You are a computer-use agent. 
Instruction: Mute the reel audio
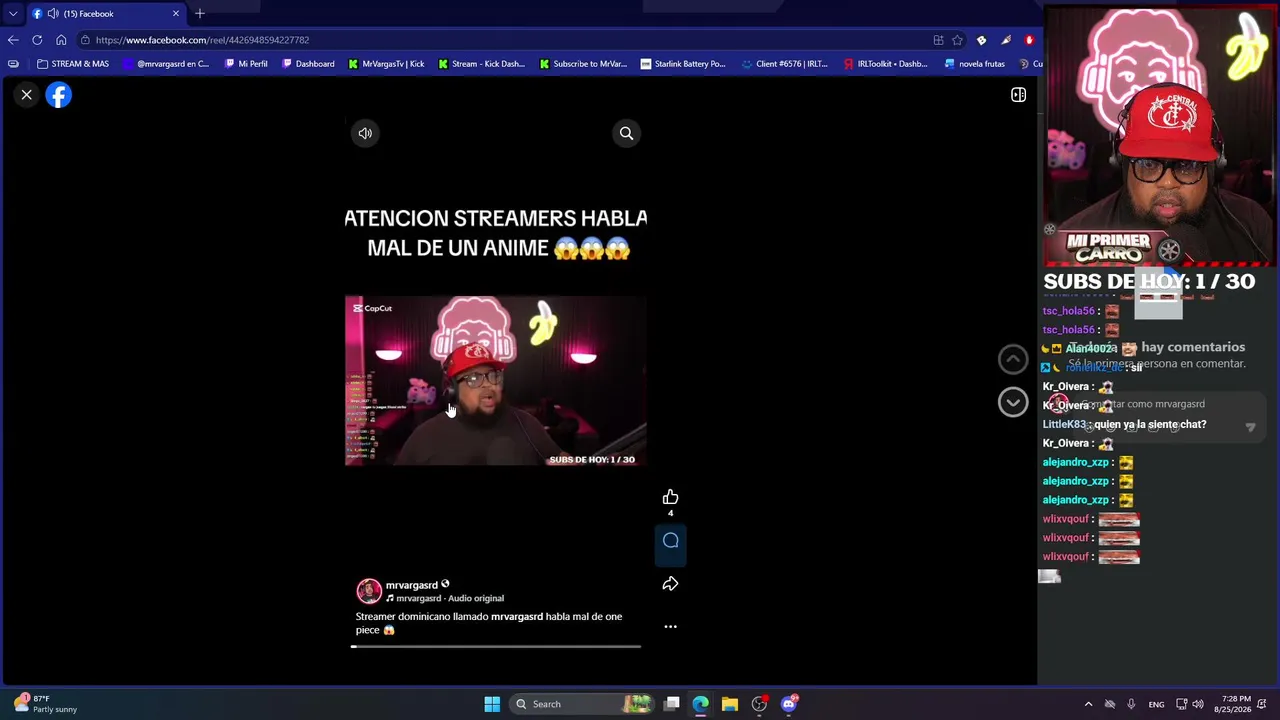[365, 133]
